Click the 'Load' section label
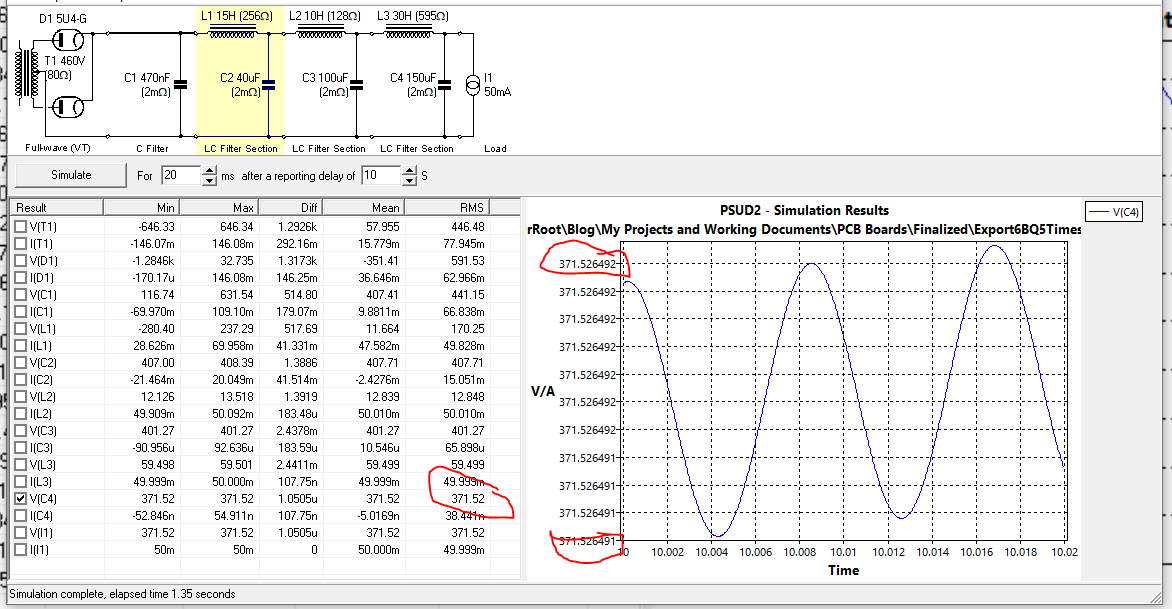Viewport: 1172px width, 609px height. coord(495,149)
